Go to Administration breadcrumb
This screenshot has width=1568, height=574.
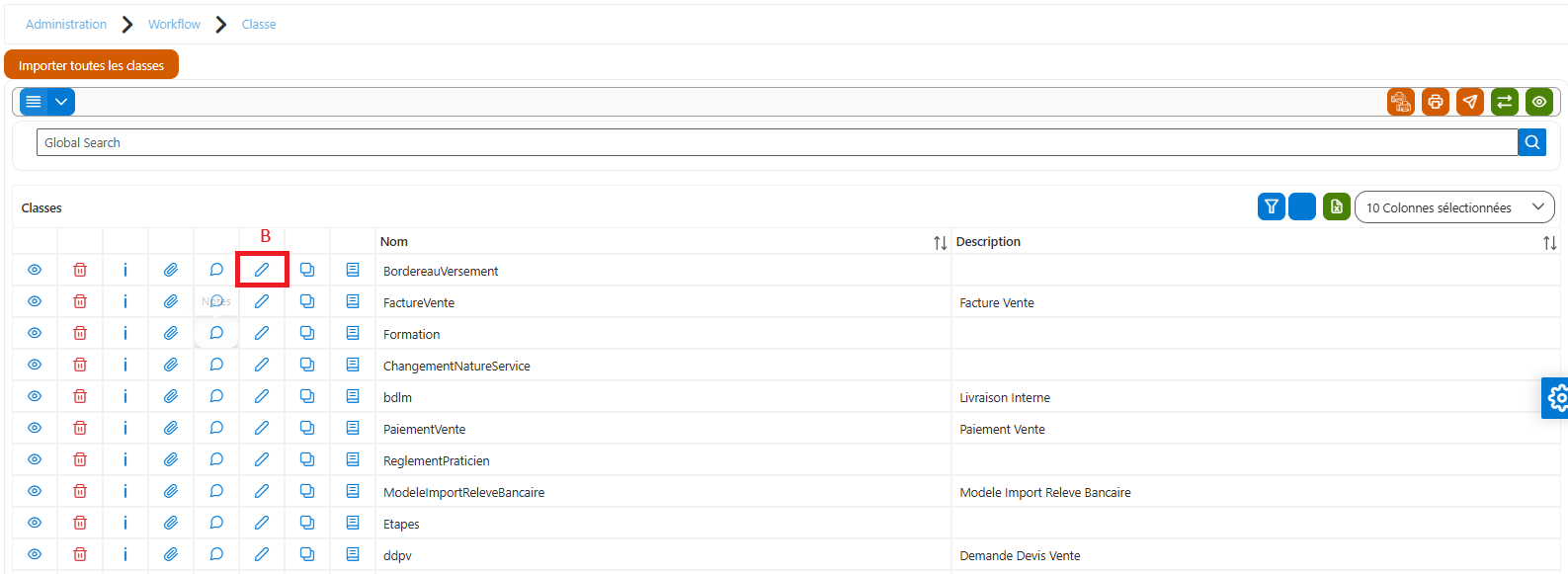66,24
